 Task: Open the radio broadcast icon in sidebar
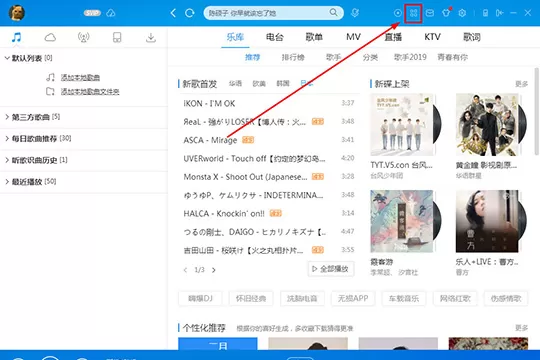click(x=84, y=37)
